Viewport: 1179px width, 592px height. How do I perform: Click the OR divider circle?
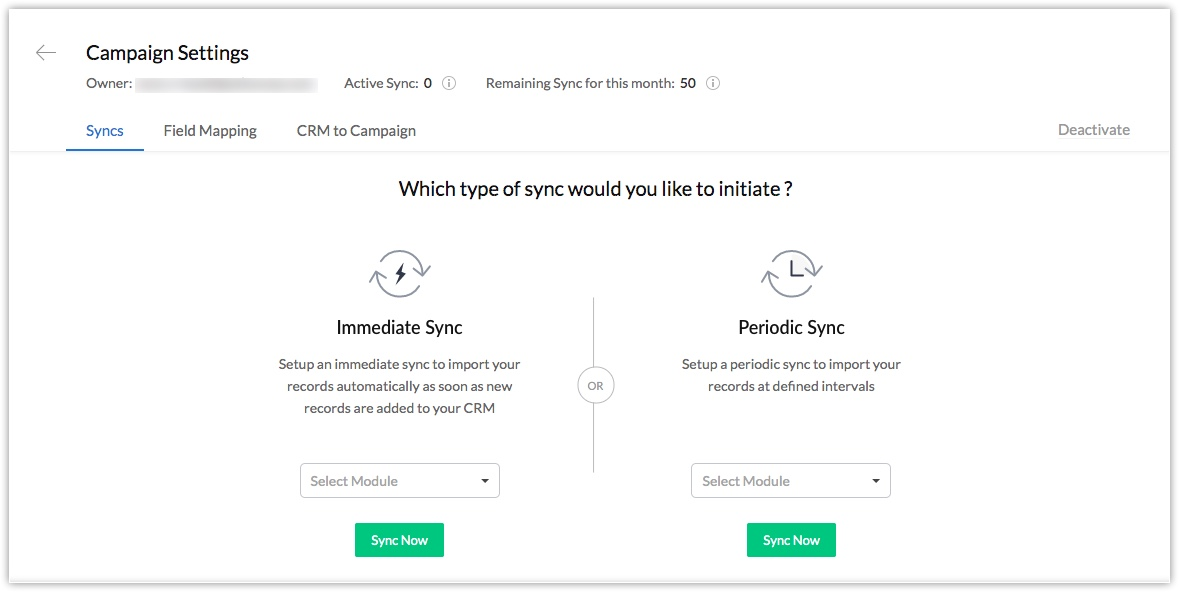coord(595,386)
